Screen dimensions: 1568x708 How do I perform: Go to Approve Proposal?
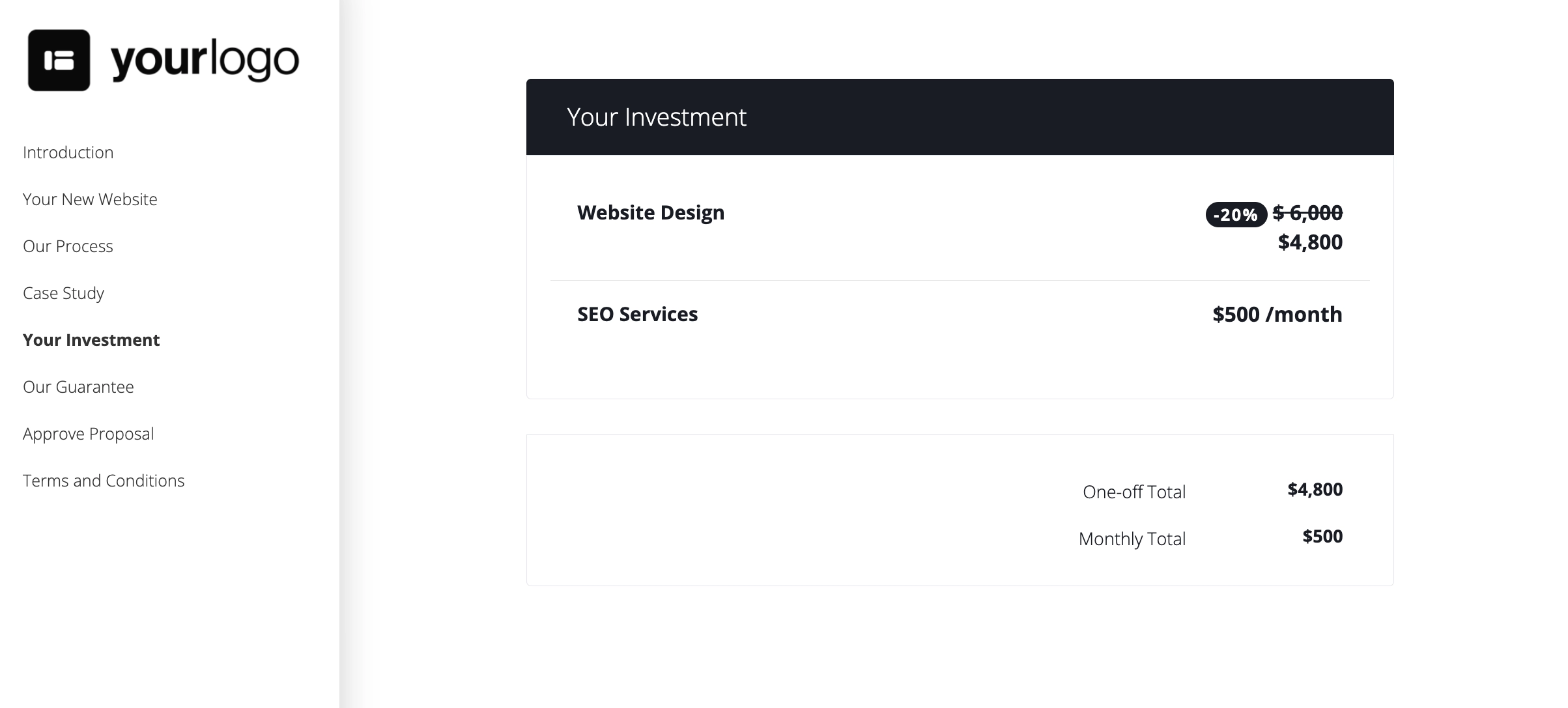pos(88,433)
